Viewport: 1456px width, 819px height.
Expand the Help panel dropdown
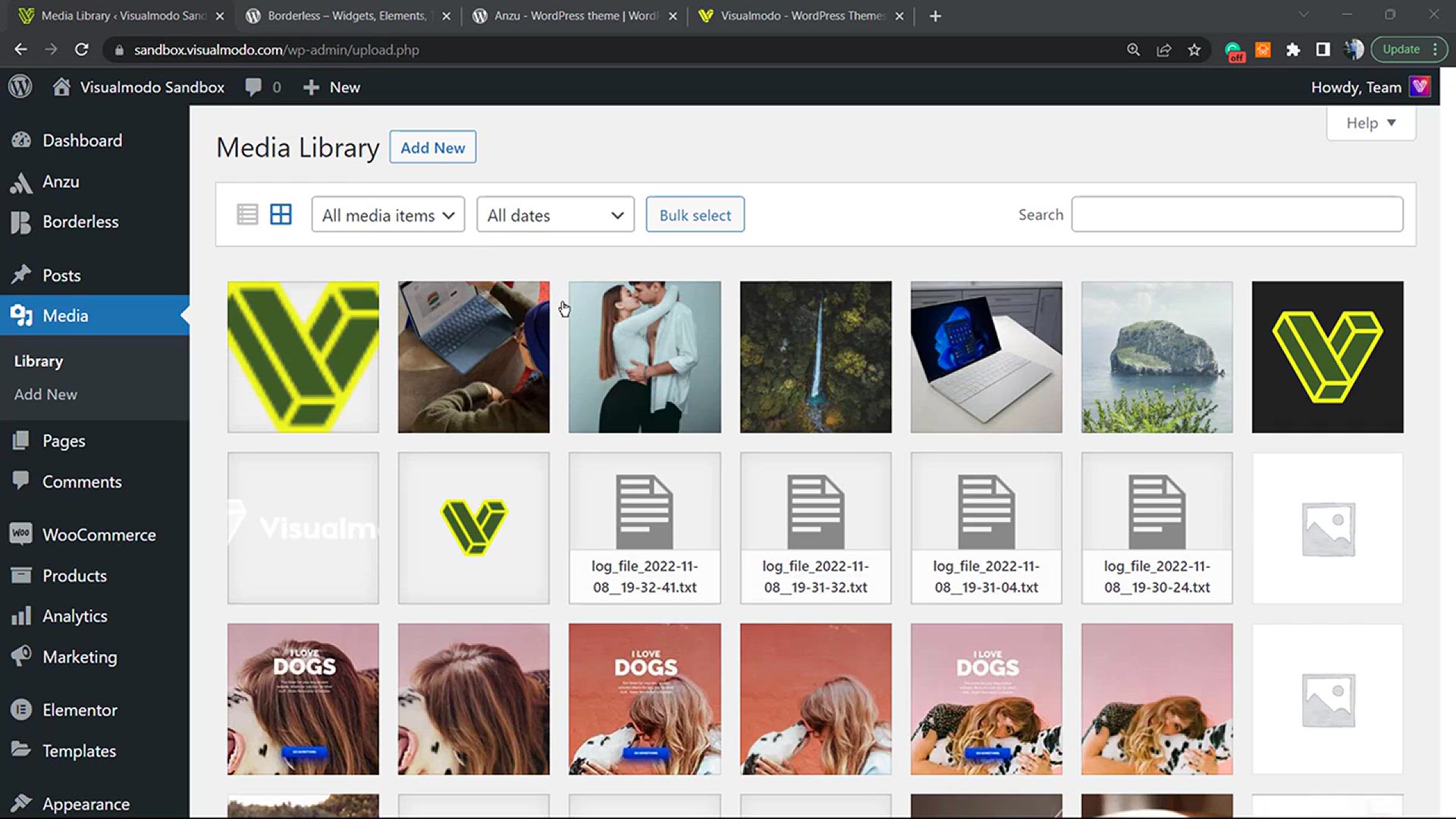click(1371, 123)
